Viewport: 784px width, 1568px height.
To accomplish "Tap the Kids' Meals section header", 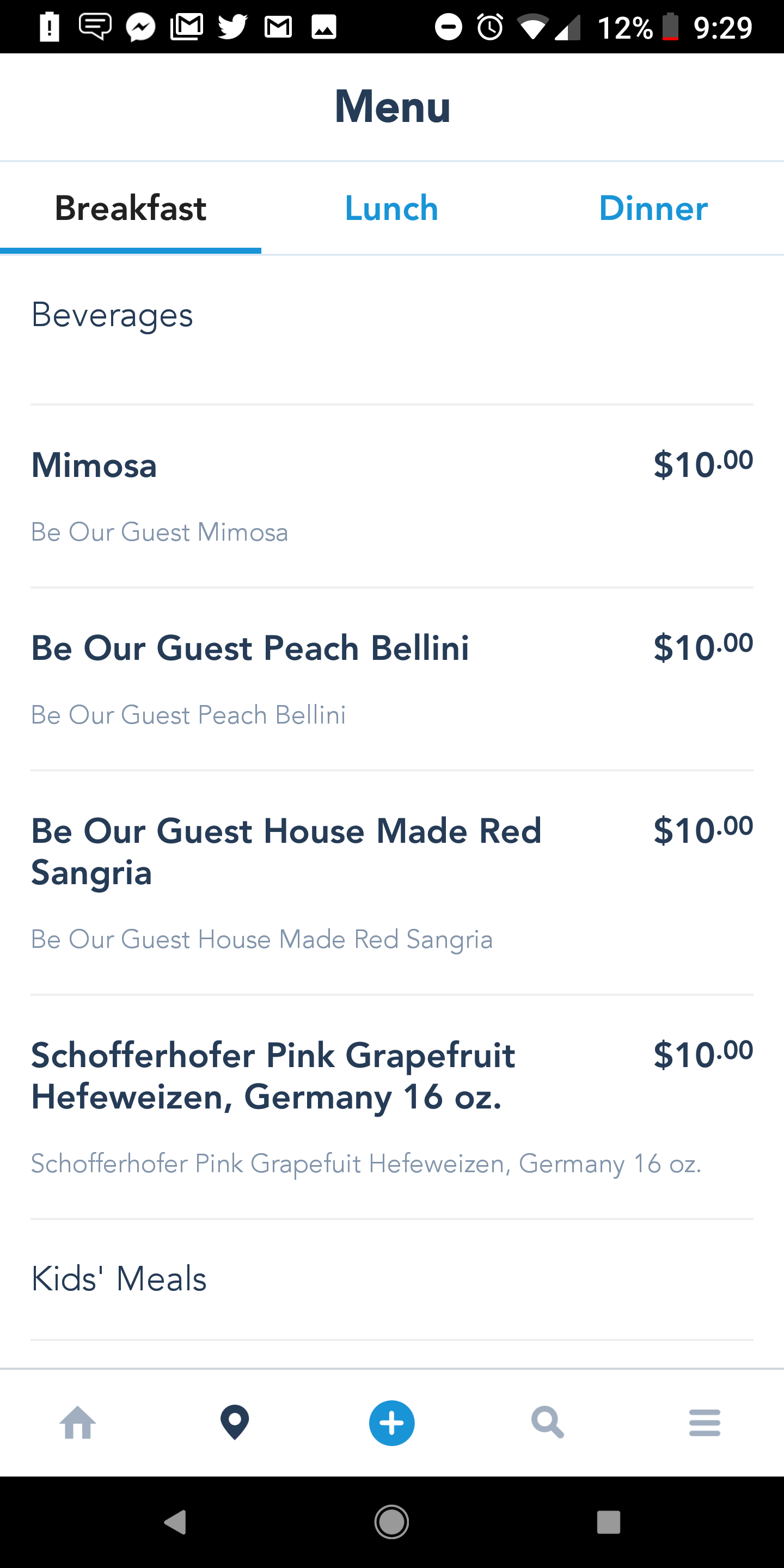I will (119, 1279).
